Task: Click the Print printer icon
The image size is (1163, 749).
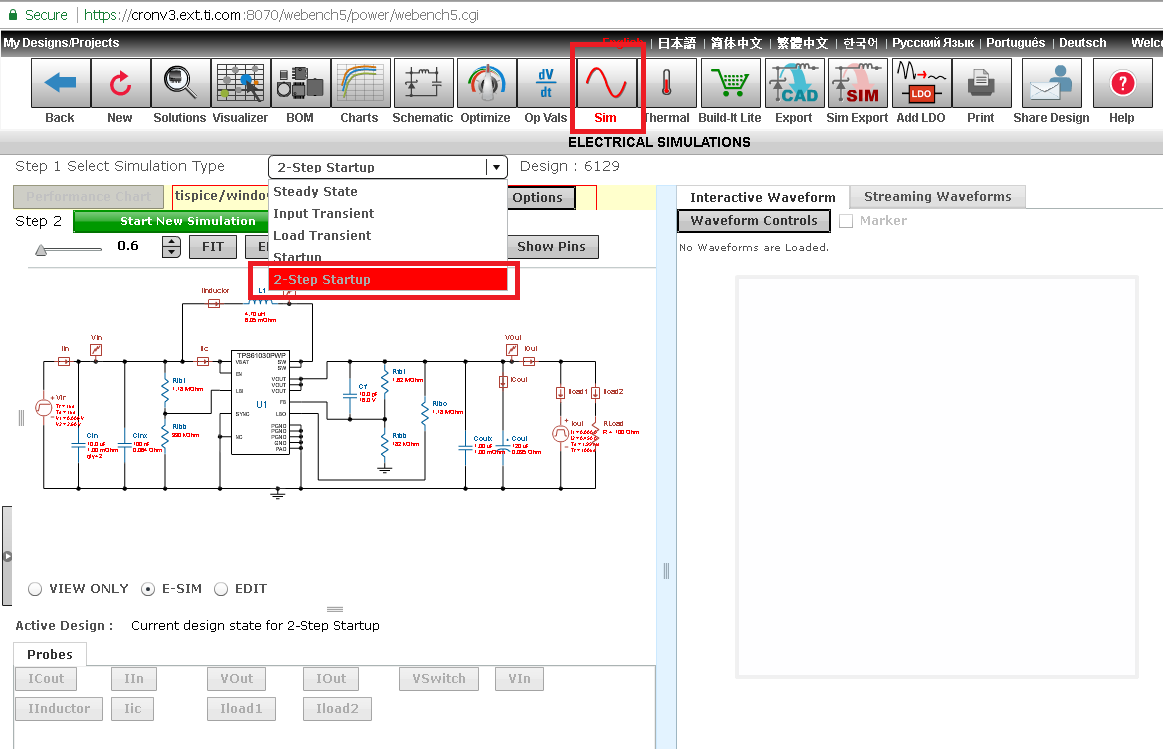Action: (x=981, y=84)
